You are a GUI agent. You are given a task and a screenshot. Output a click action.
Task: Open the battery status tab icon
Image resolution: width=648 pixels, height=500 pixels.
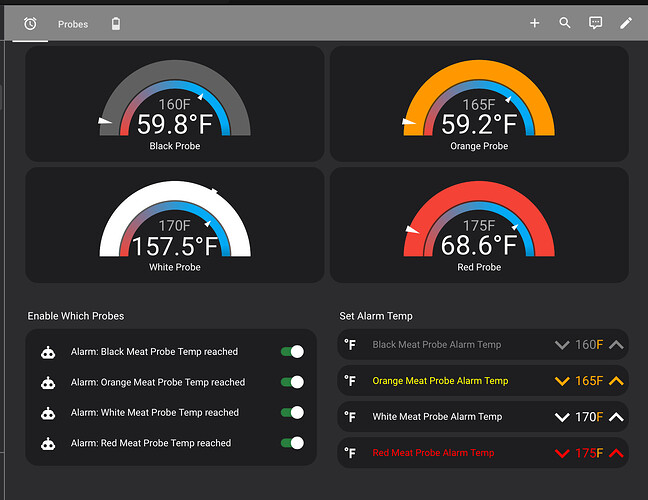point(116,23)
